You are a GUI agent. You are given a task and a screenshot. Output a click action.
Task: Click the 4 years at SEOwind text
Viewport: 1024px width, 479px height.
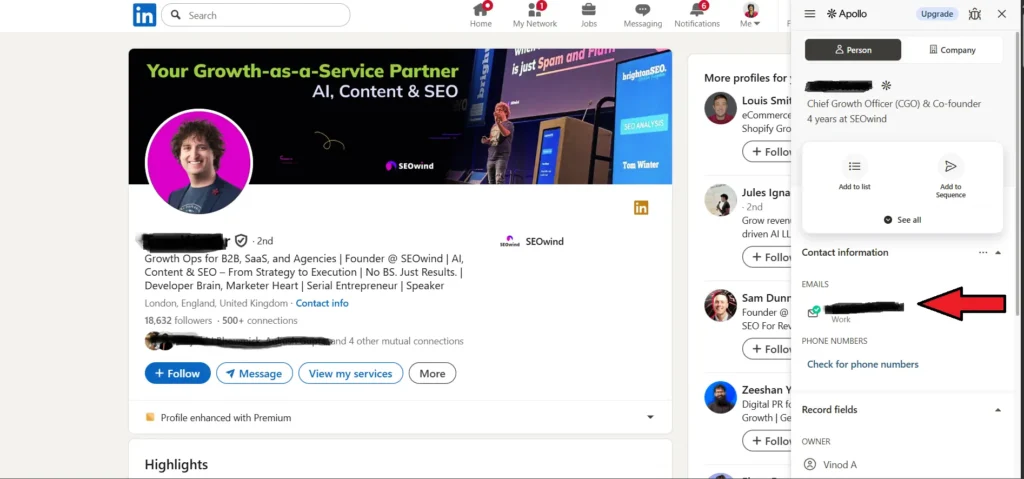(846, 119)
